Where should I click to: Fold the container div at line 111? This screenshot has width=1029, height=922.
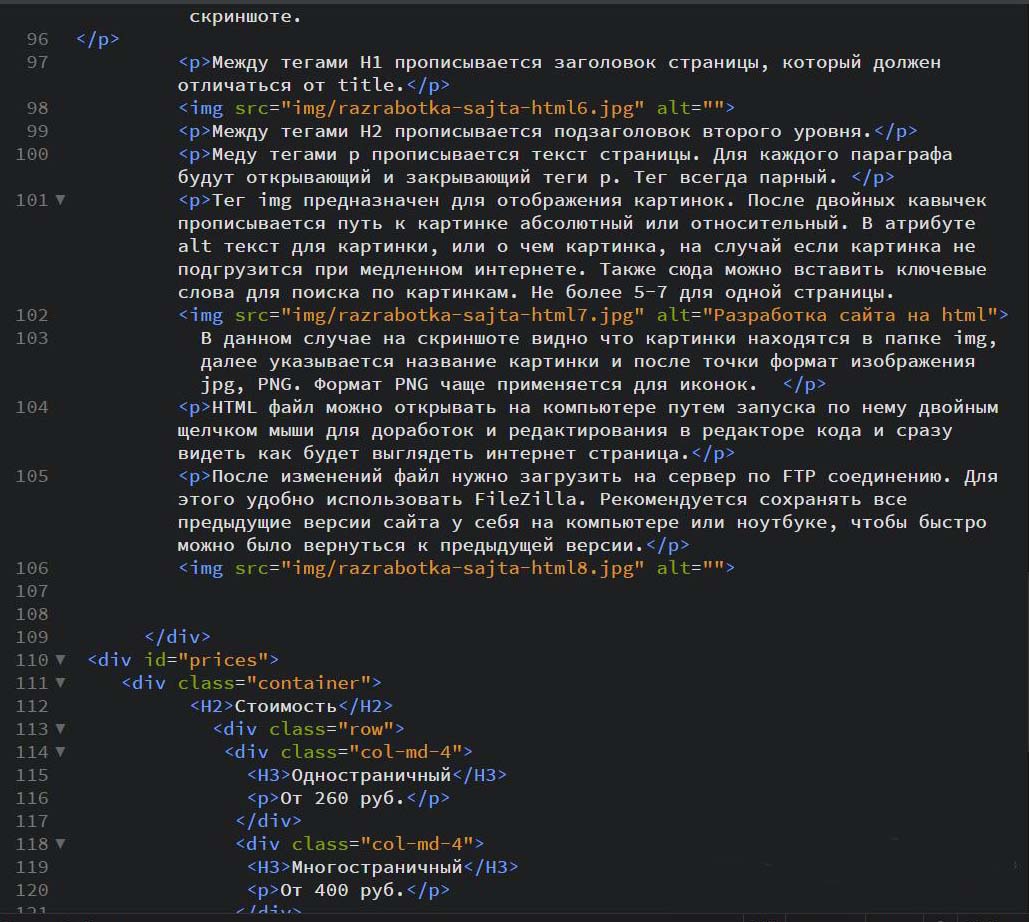pyautogui.click(x=60, y=683)
